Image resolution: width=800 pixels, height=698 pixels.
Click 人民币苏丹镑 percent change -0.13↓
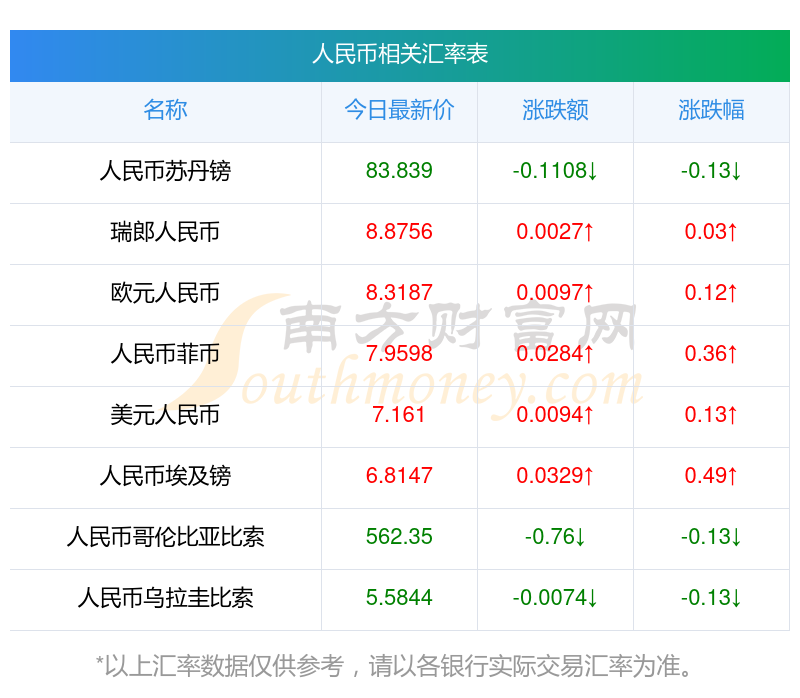click(711, 170)
